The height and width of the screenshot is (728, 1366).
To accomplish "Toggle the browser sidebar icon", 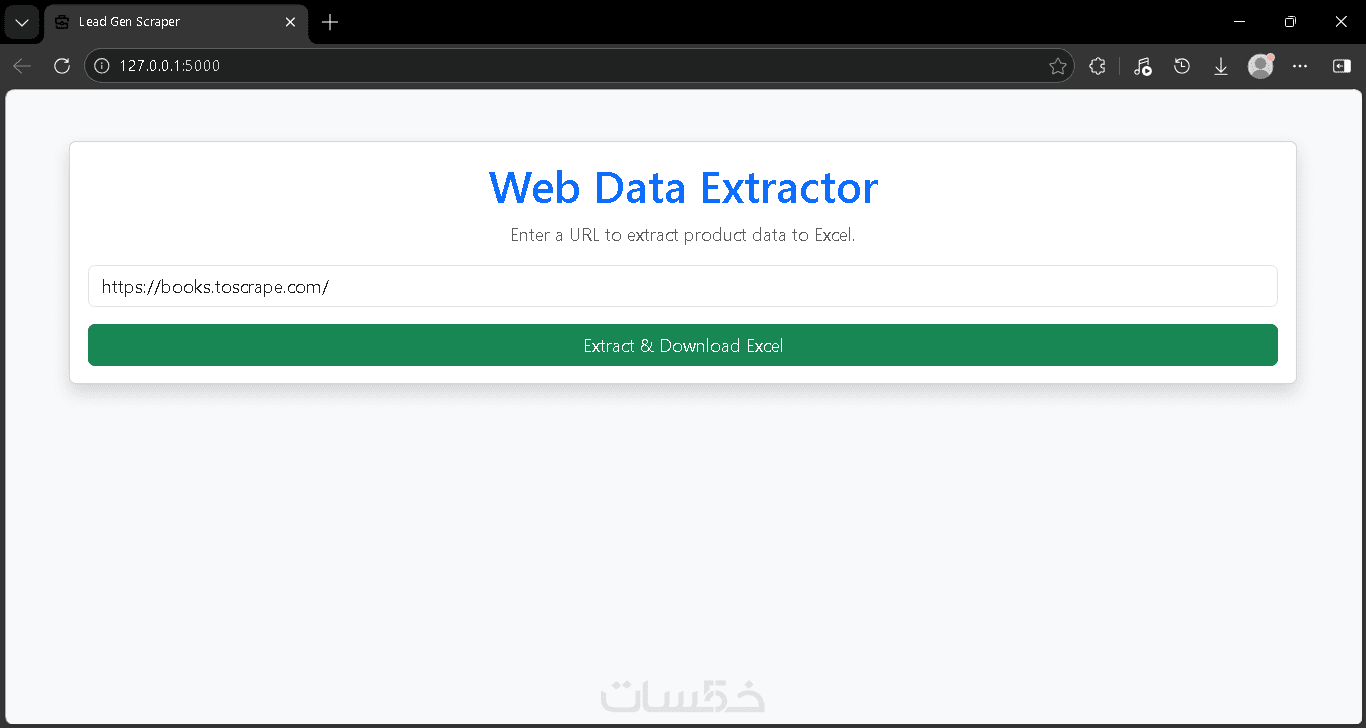I will [1341, 66].
